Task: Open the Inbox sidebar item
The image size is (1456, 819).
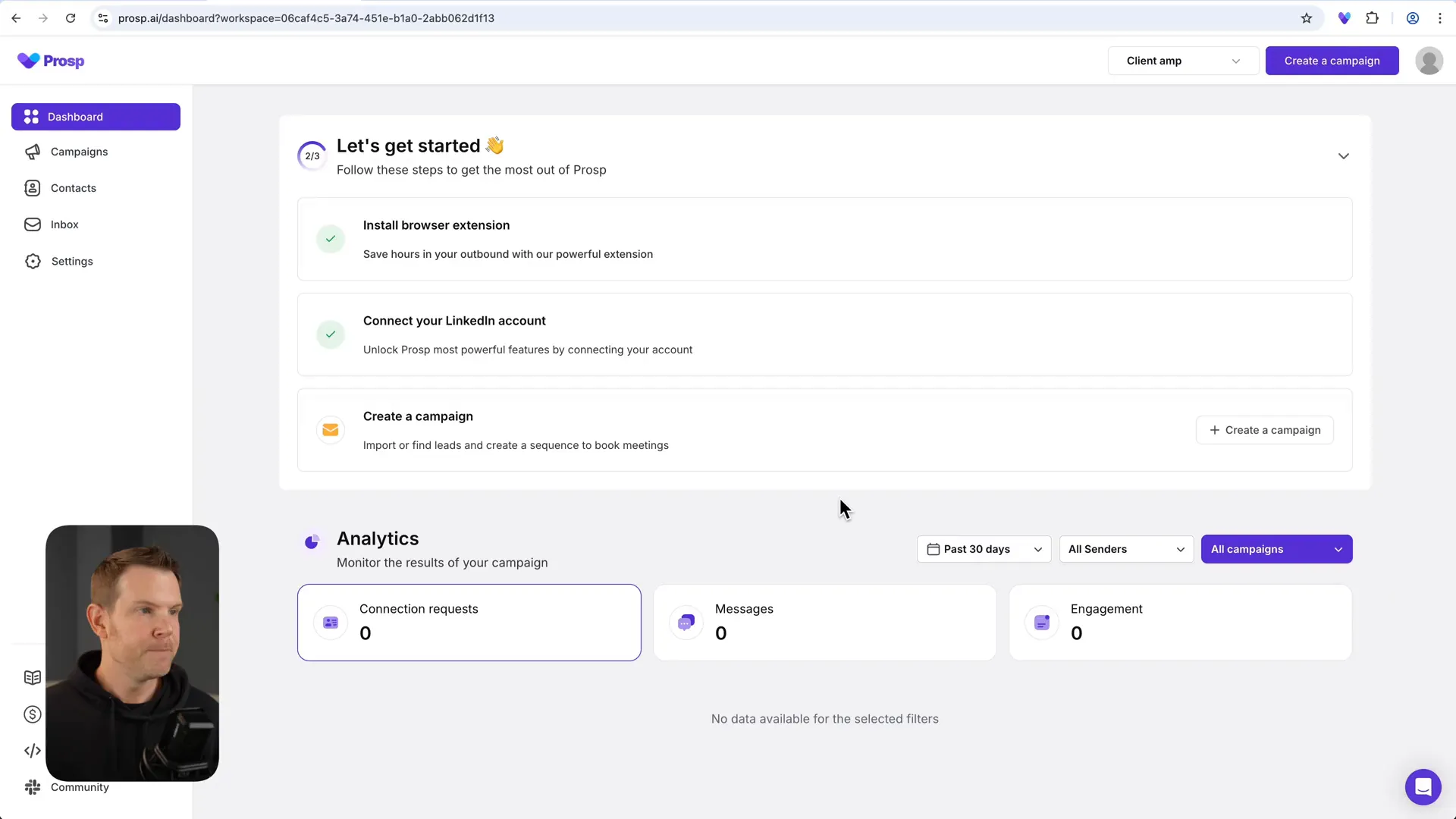Action: (x=64, y=224)
